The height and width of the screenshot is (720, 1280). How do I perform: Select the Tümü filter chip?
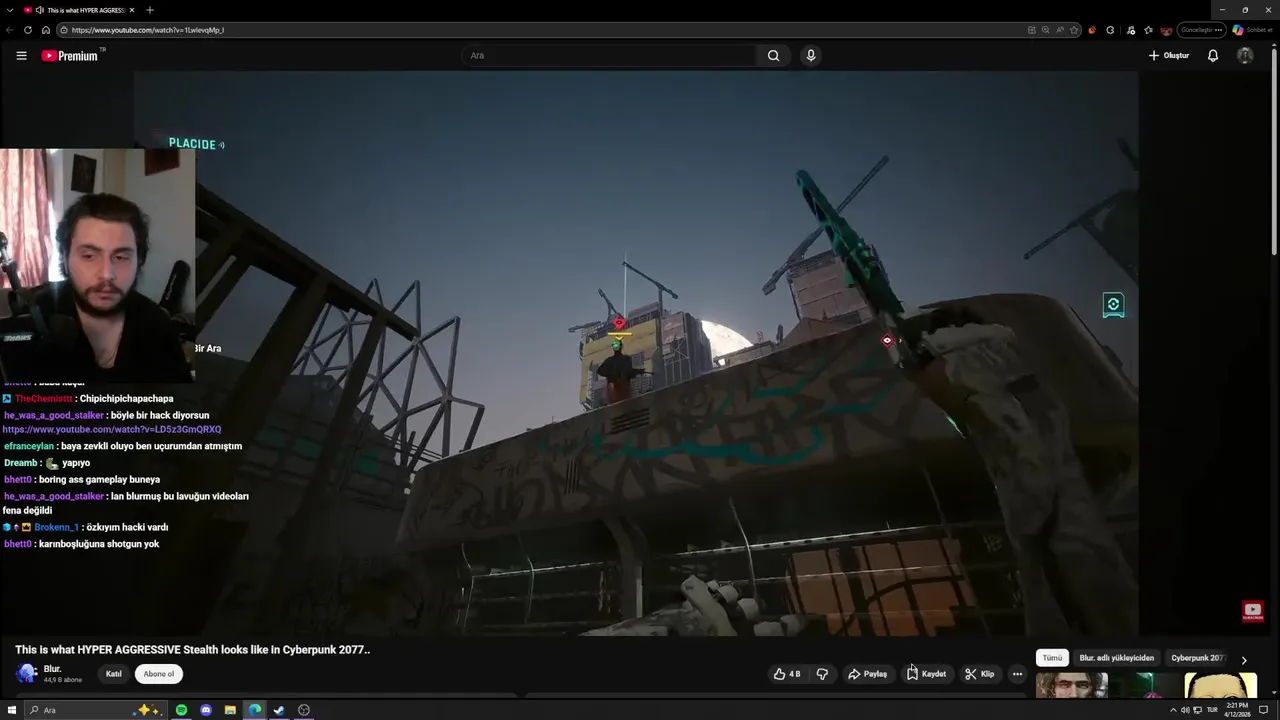1052,658
